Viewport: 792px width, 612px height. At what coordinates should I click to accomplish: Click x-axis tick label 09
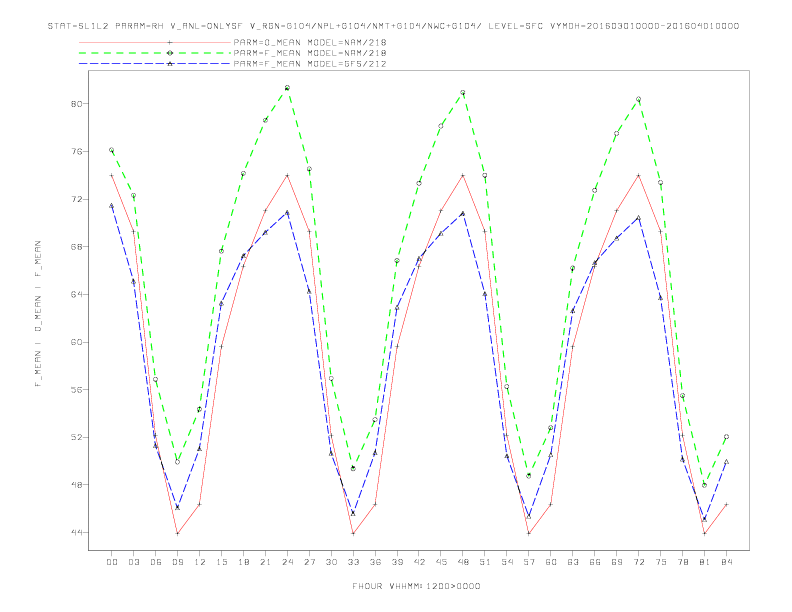177,562
